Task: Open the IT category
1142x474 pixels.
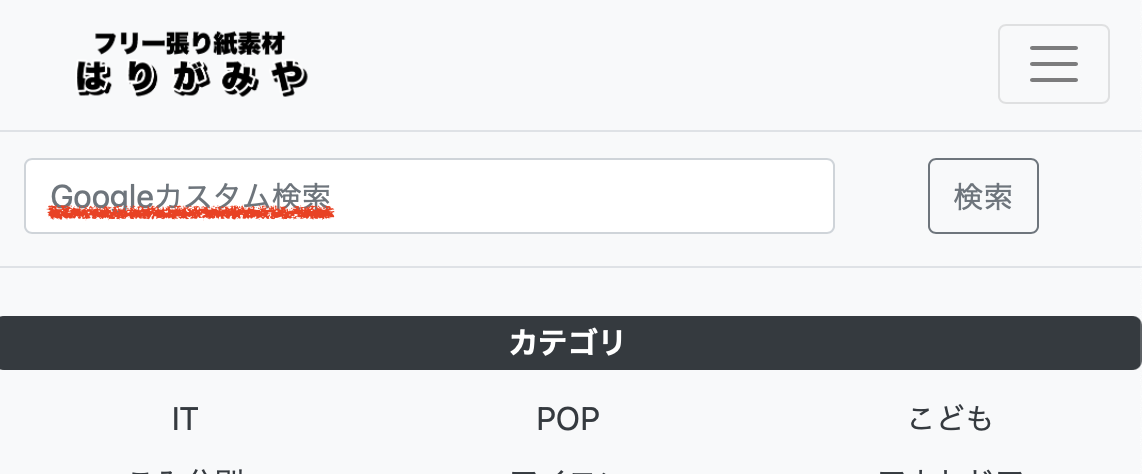Action: [185, 419]
